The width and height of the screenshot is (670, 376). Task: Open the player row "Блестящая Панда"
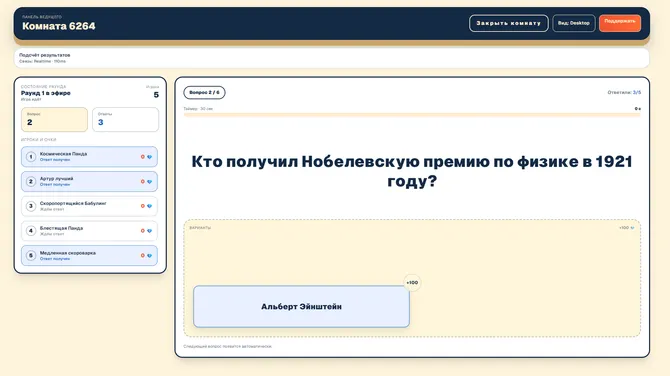tap(89, 231)
